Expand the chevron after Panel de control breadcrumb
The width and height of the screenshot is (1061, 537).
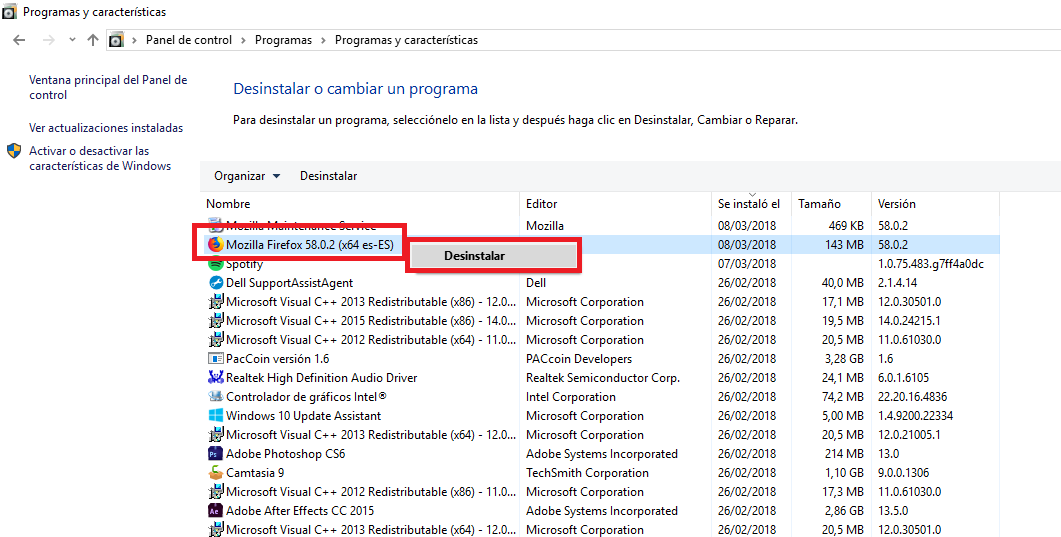244,41
